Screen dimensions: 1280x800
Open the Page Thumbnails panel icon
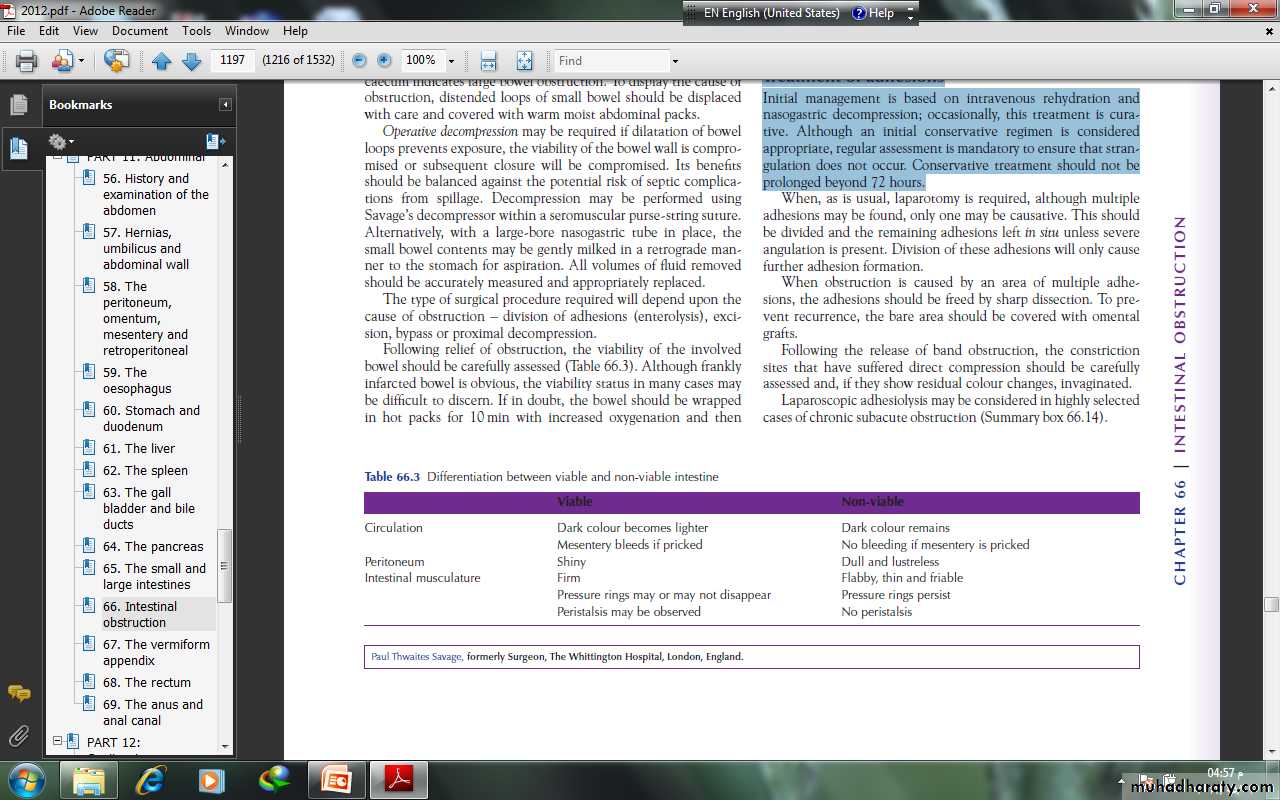[x=18, y=105]
